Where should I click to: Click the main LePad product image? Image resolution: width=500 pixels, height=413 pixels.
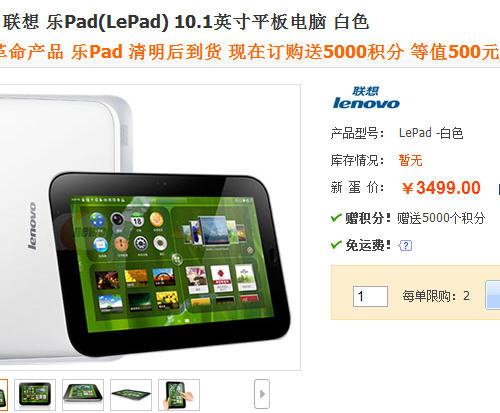pyautogui.click(x=150, y=227)
